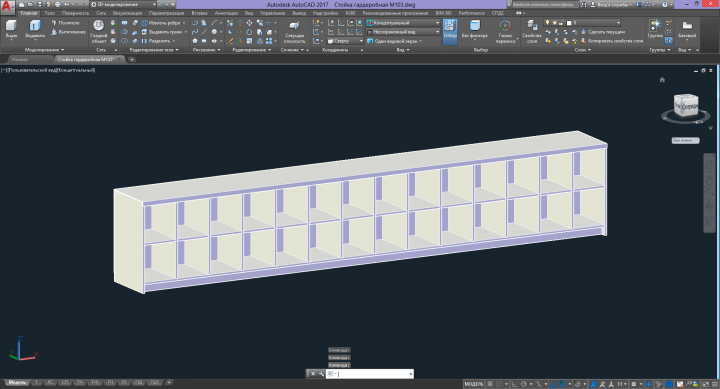Viewport: 720px width, 389px height.
Task: Click the Save icon in quick access toolbar
Action: [x=39, y=5]
